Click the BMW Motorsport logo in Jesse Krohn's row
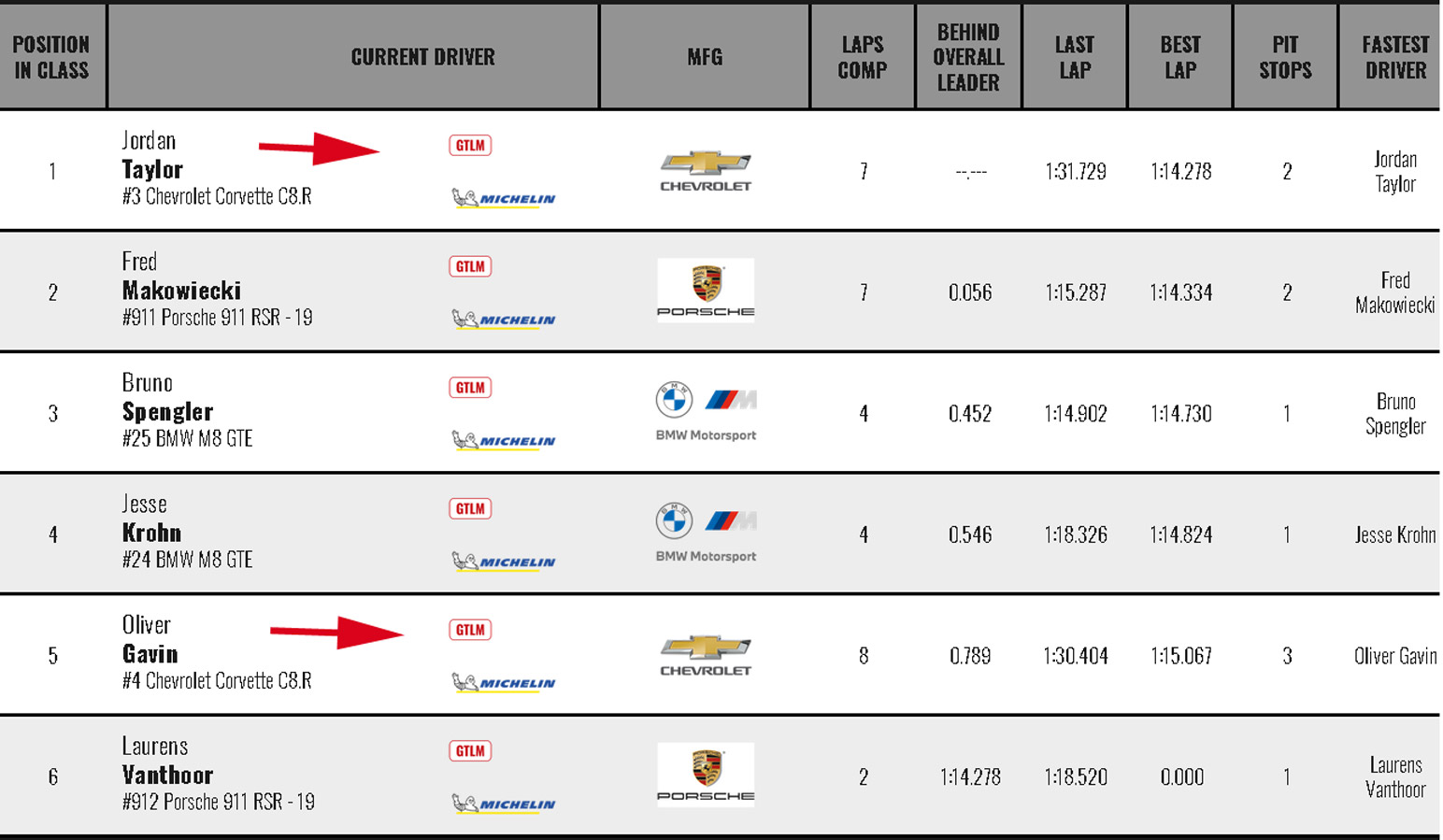1443x840 pixels. pyautogui.click(x=706, y=534)
